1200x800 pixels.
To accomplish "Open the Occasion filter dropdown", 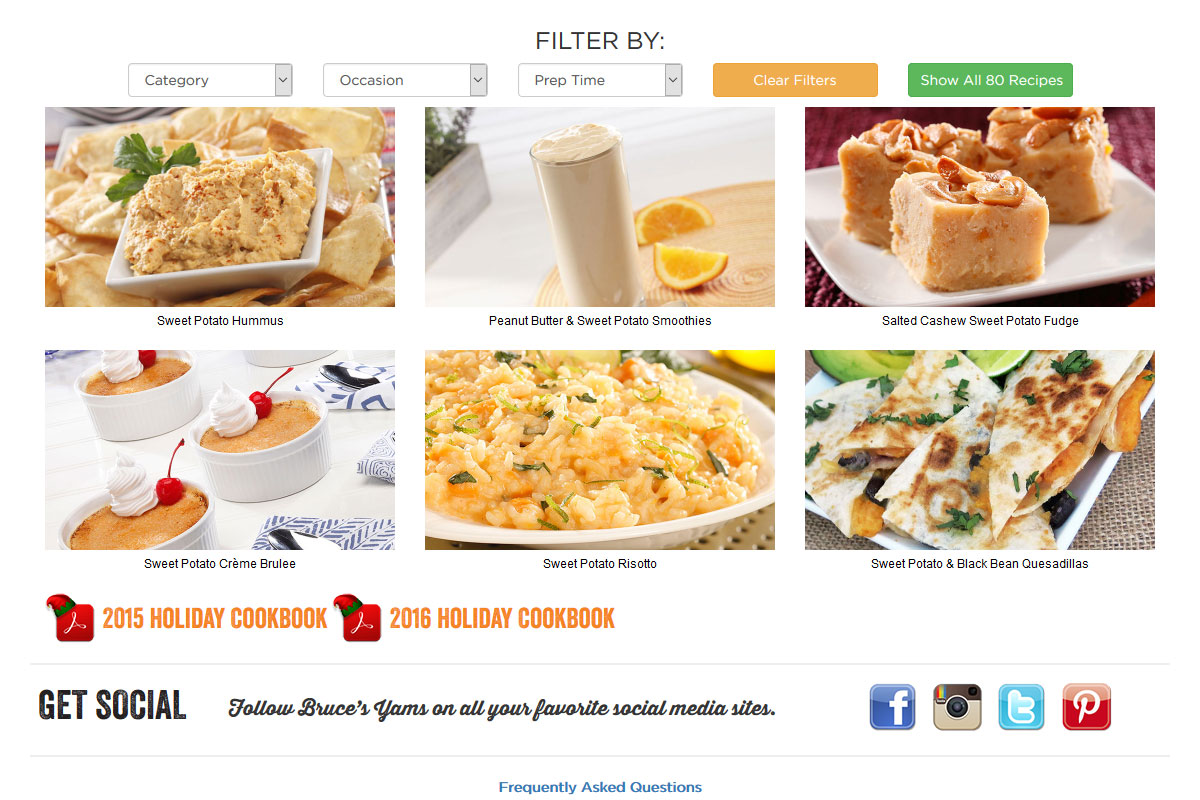I will [x=405, y=80].
